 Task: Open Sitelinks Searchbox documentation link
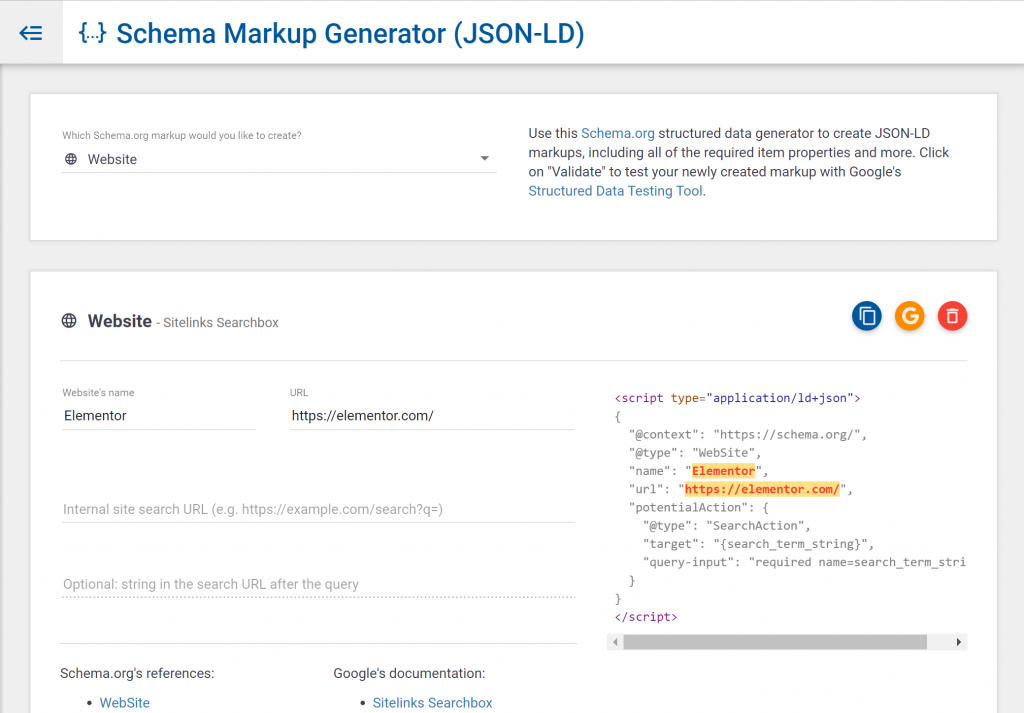(432, 703)
